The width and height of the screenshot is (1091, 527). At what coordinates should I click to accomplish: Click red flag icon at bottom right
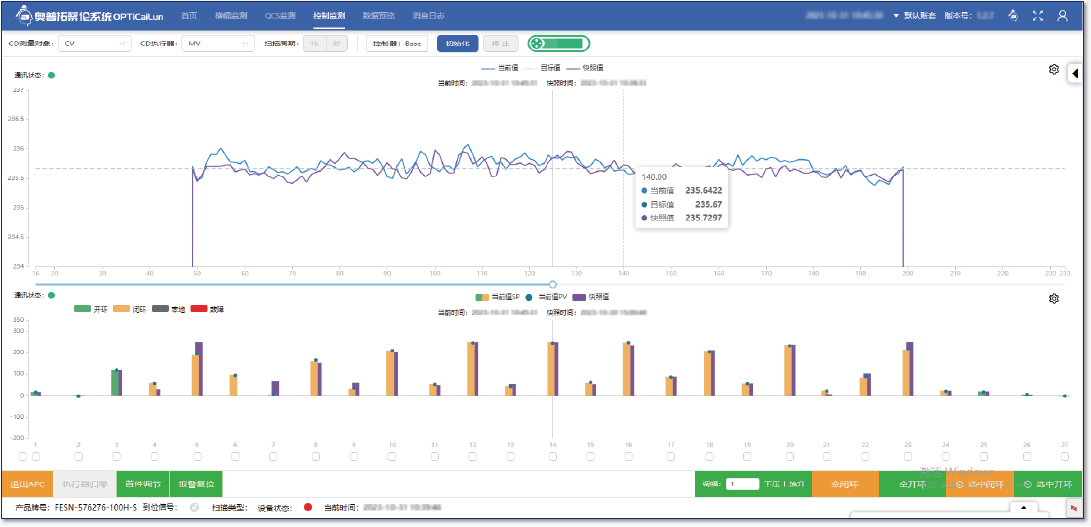click(x=1074, y=508)
